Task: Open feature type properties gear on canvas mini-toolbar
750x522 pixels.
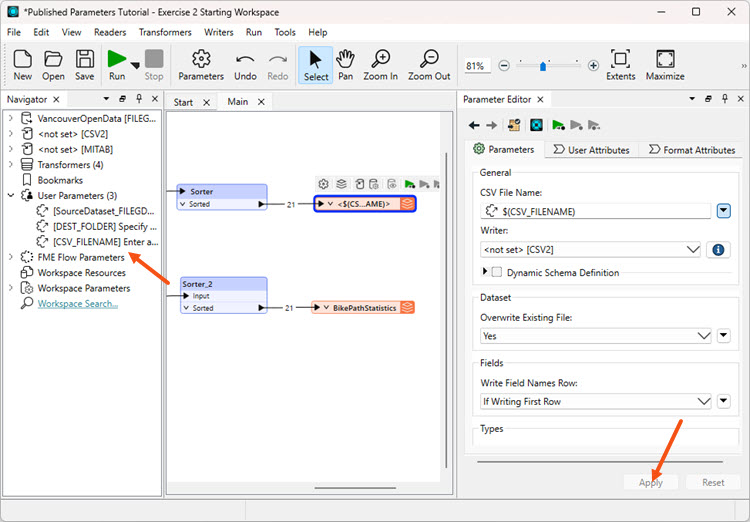Action: pos(323,184)
